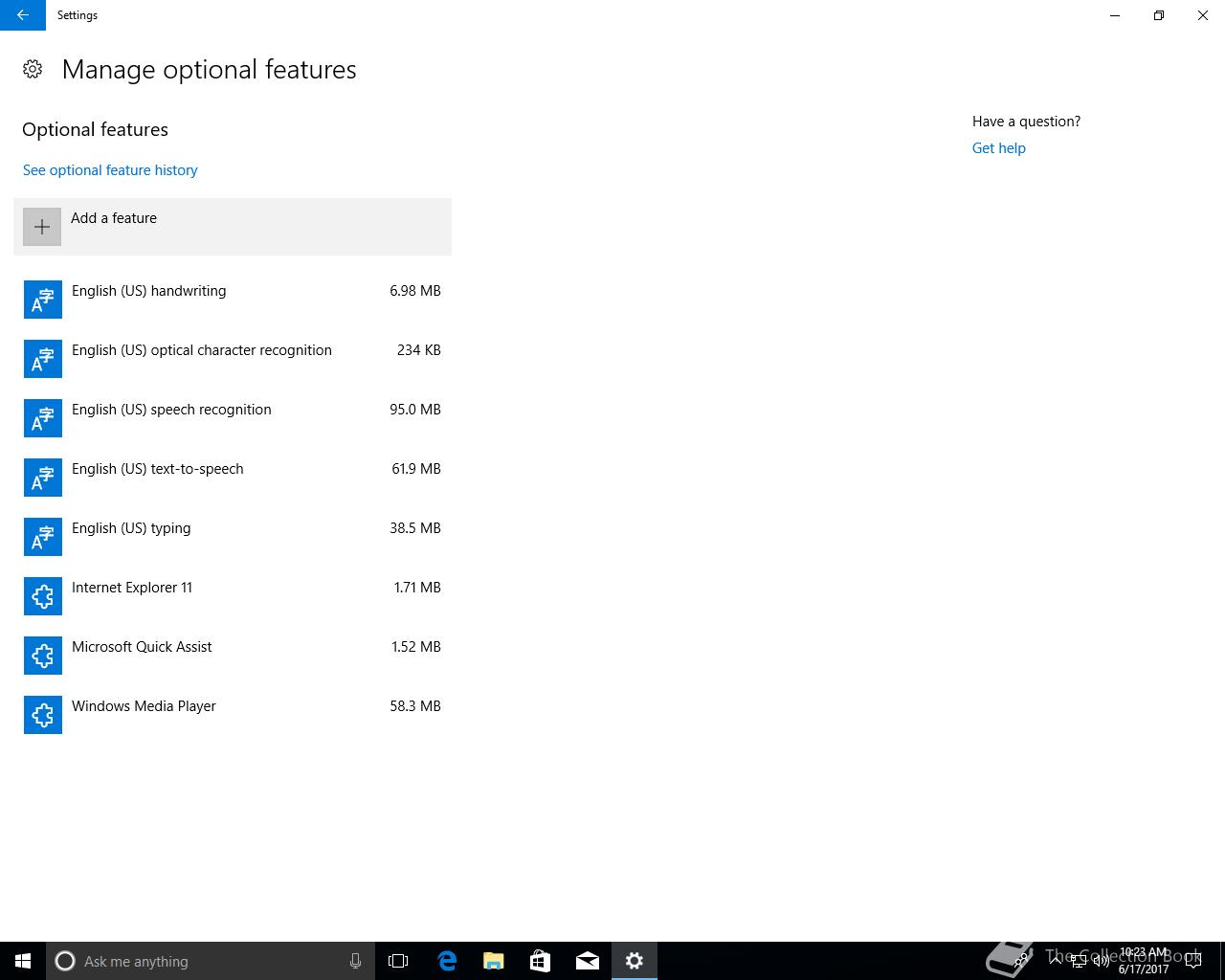Click the back arrow in Settings
The width and height of the screenshot is (1225, 980).
click(x=23, y=15)
